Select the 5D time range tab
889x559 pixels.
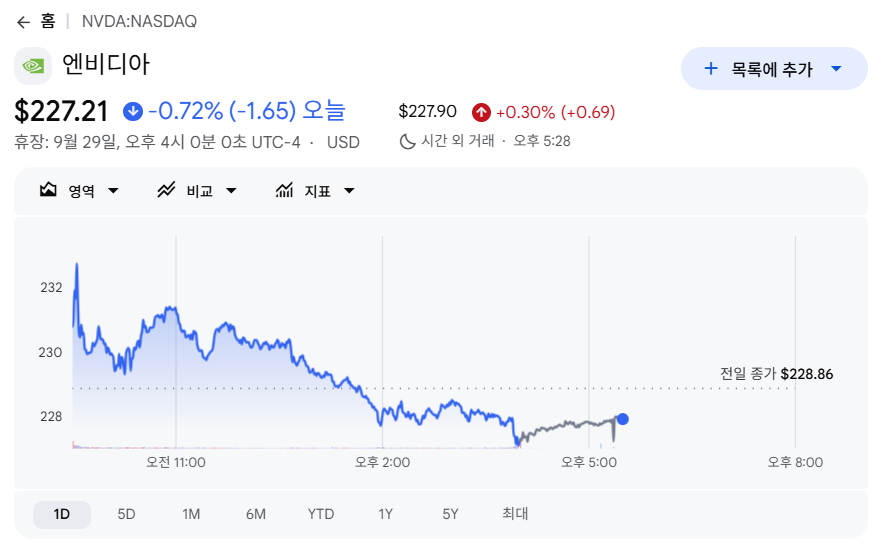pyautogui.click(x=126, y=514)
